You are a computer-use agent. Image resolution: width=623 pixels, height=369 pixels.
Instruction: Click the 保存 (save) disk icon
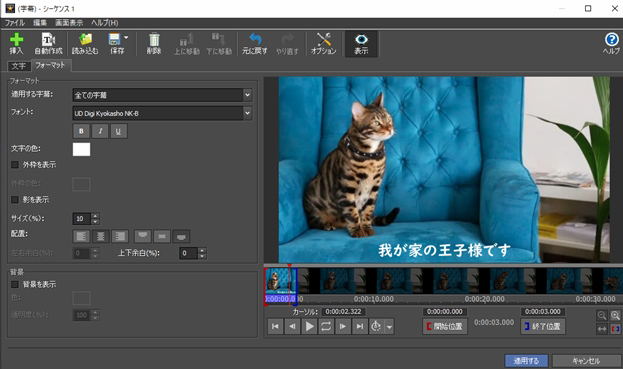(x=114, y=39)
